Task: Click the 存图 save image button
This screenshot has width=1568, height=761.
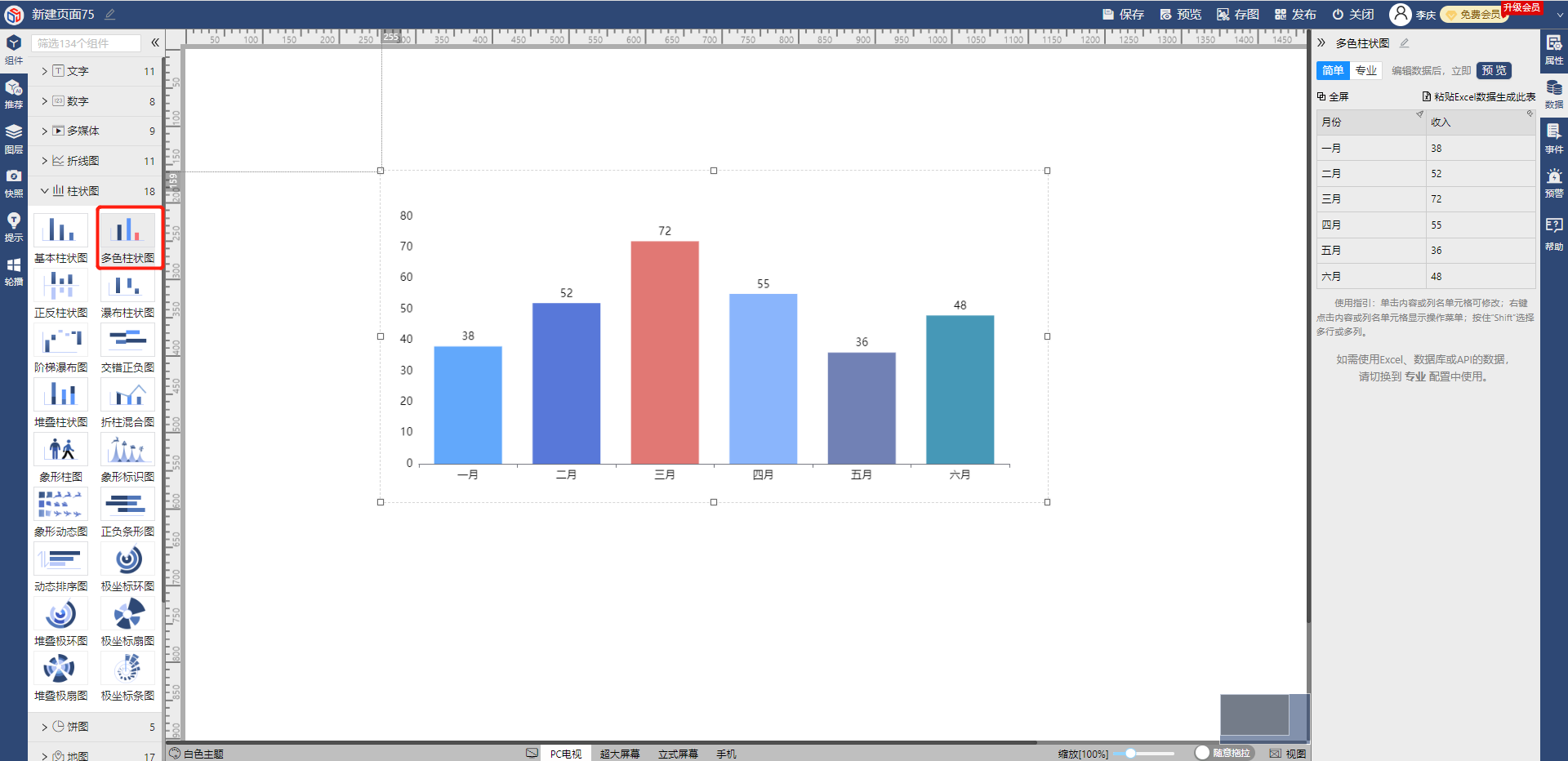Action: tap(1238, 14)
